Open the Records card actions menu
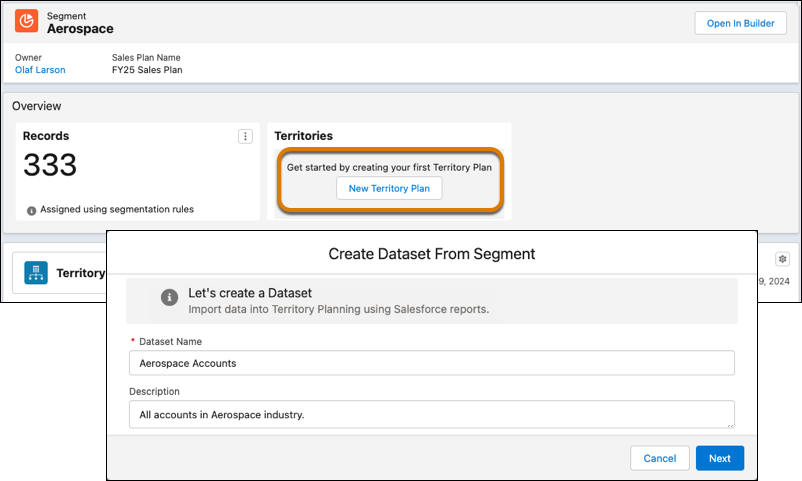The width and height of the screenshot is (802, 481). click(x=245, y=137)
